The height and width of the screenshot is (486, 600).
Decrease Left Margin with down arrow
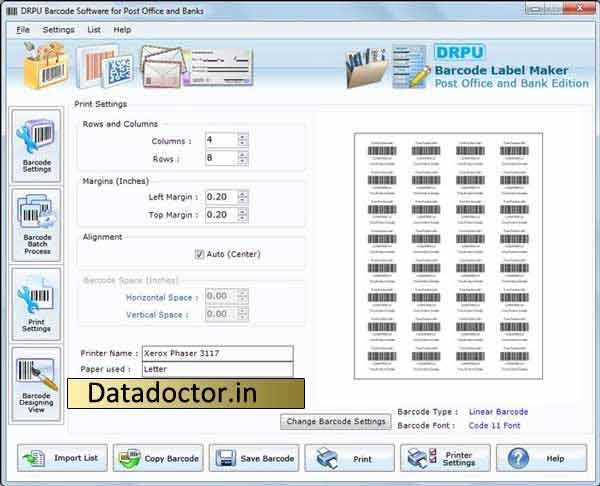pos(243,201)
